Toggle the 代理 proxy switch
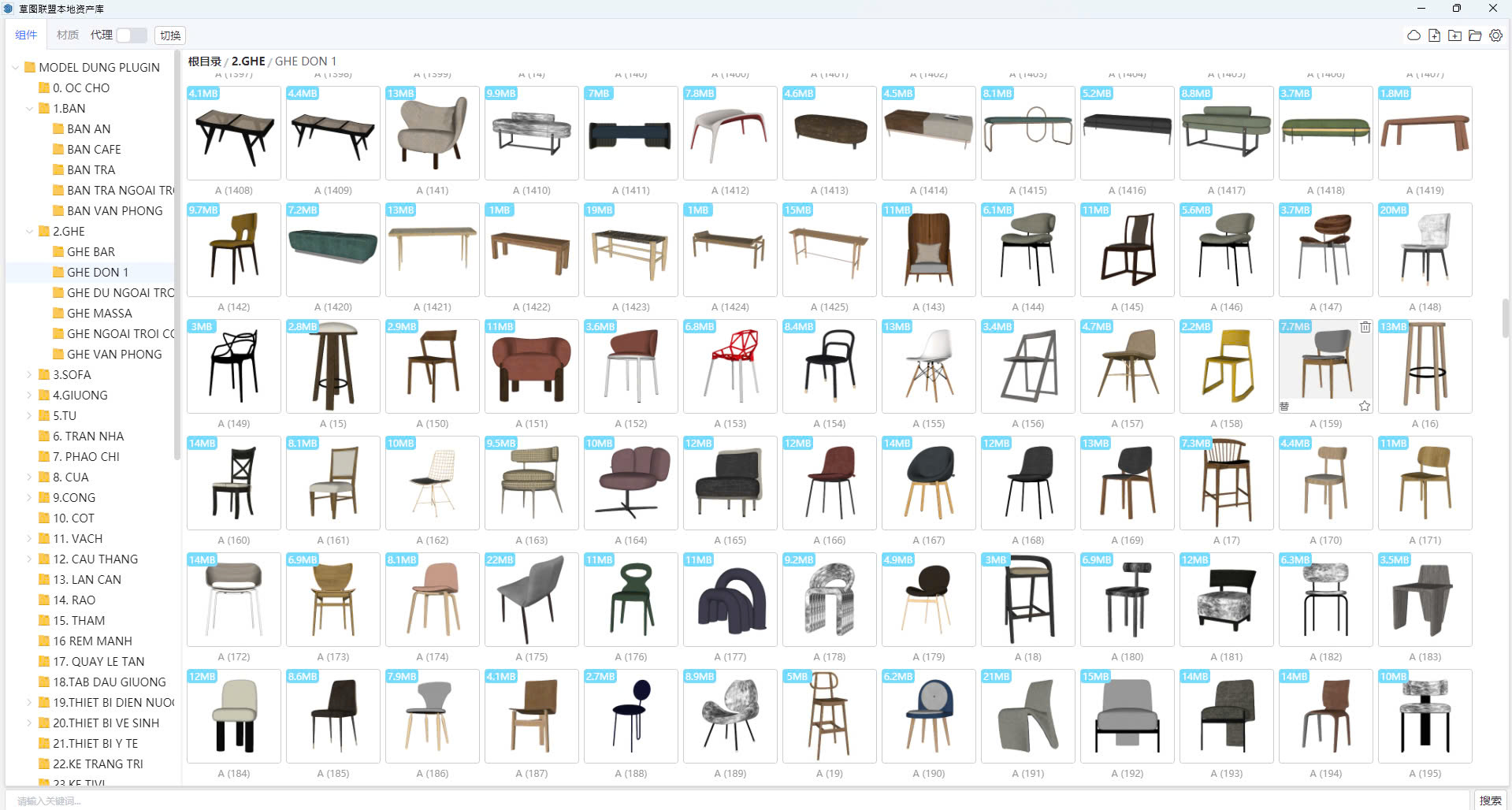Viewport: 1512px width, 810px height. (131, 35)
